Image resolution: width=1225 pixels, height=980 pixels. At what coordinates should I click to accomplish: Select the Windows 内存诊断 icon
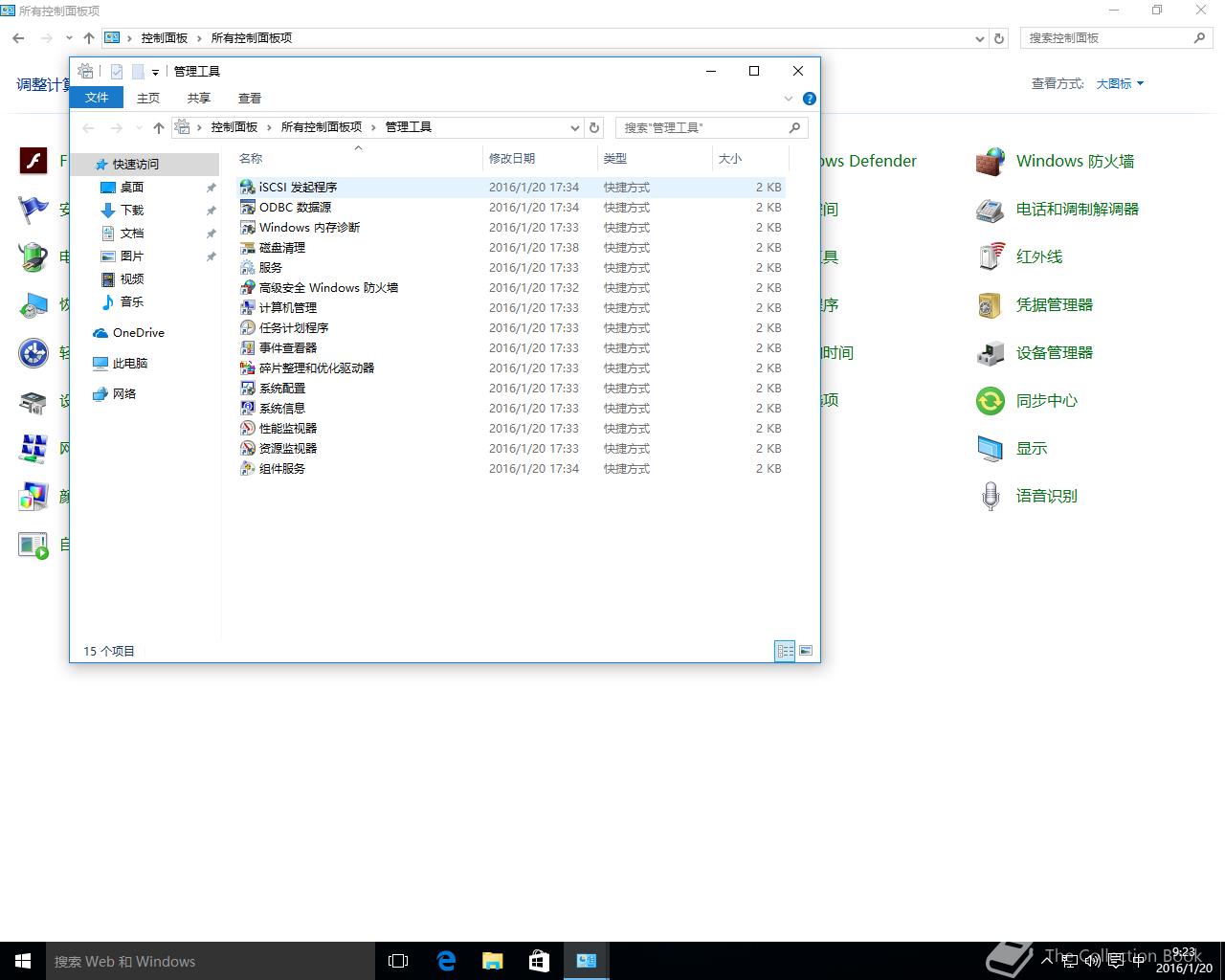point(248,227)
